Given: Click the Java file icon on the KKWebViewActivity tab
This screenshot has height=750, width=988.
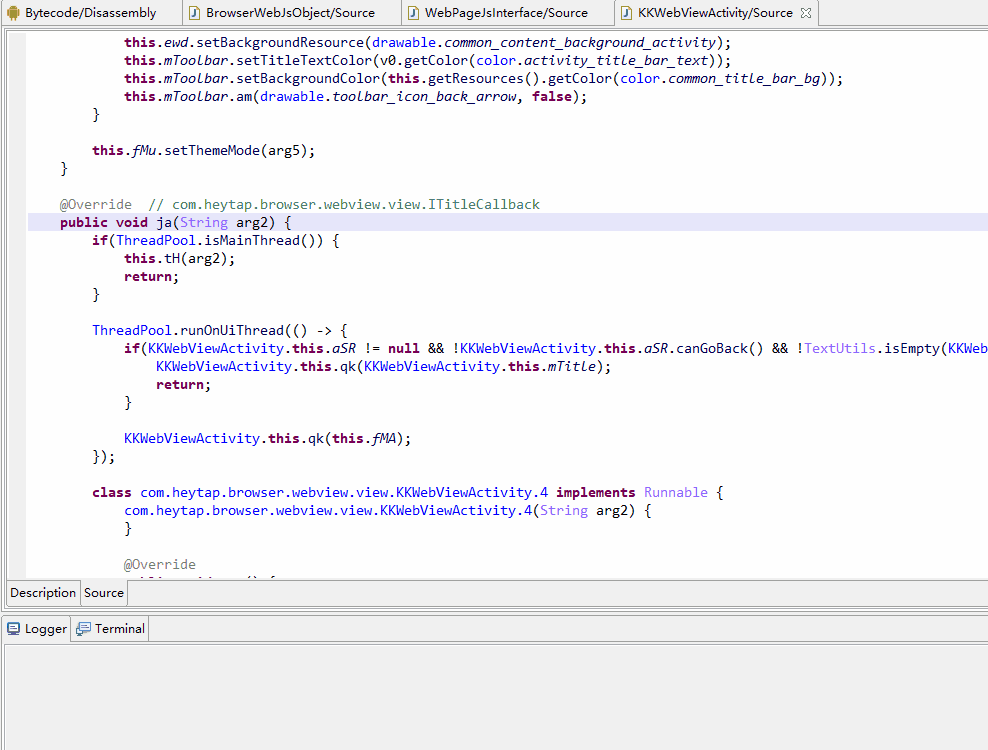Looking at the screenshot, I should [x=626, y=13].
